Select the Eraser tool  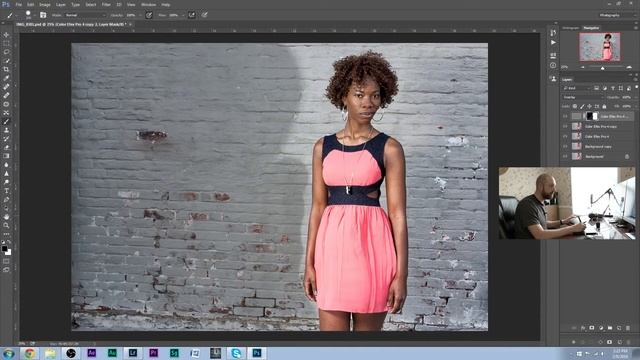point(6,147)
